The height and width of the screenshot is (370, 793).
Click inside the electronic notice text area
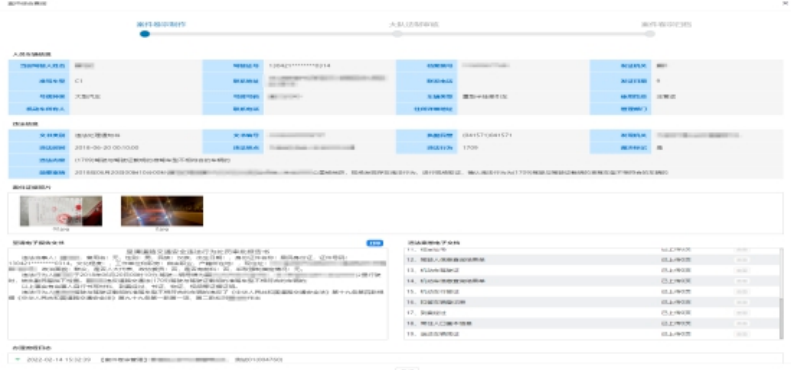click(198, 294)
